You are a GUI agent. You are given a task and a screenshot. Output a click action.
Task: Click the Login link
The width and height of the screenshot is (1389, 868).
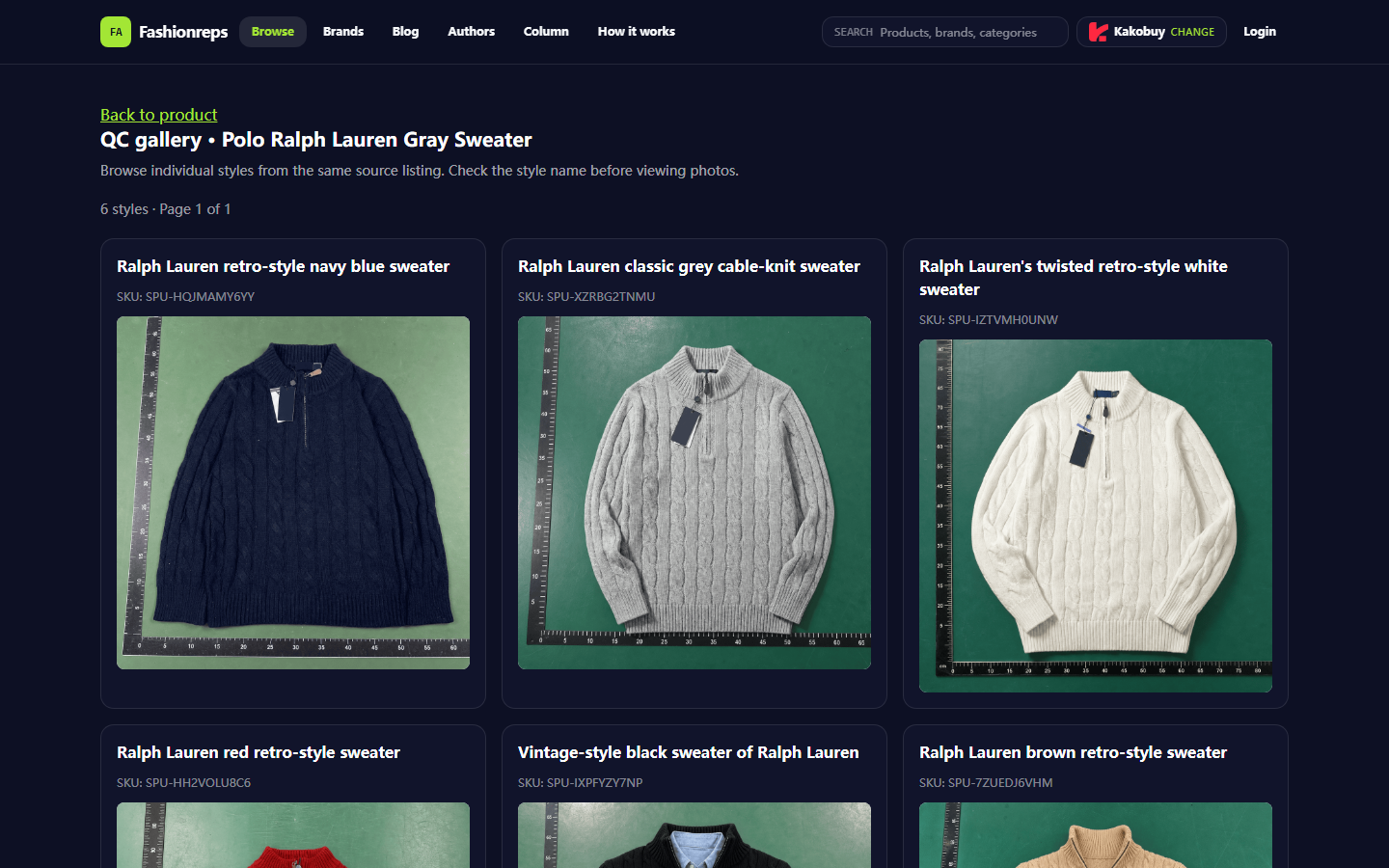1260,32
